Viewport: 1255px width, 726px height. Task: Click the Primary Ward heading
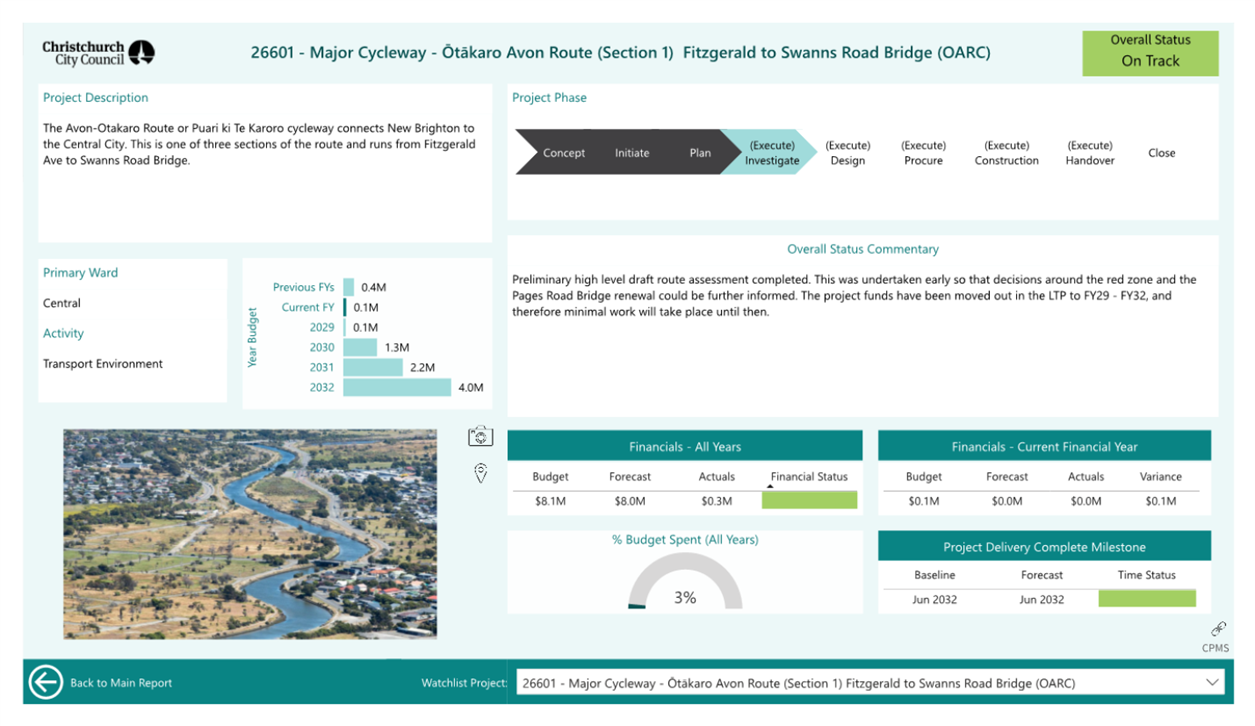[80, 272]
